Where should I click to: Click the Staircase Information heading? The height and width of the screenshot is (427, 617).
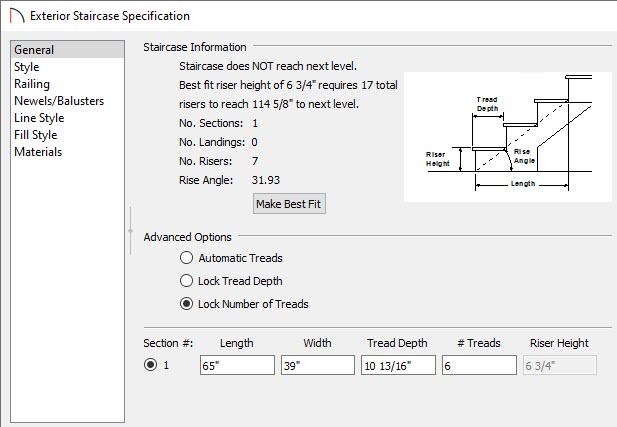point(195,47)
